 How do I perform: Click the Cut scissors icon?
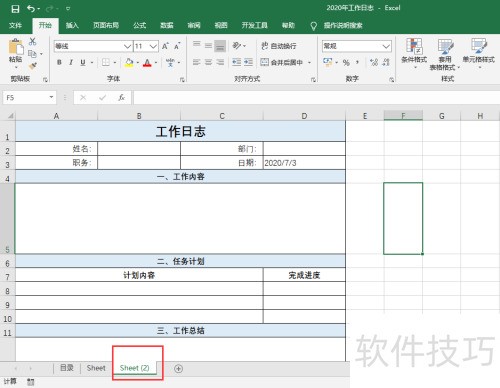[x=32, y=41]
